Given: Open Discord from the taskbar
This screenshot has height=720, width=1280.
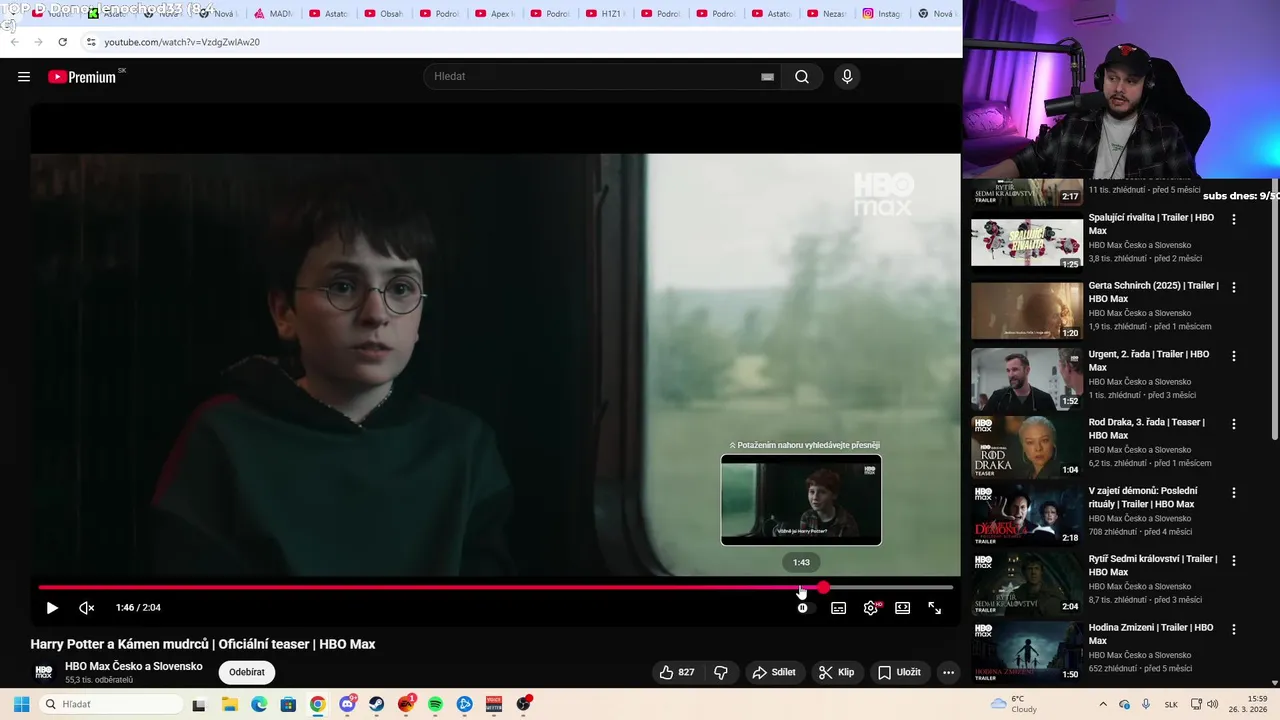Looking at the screenshot, I should (347, 704).
